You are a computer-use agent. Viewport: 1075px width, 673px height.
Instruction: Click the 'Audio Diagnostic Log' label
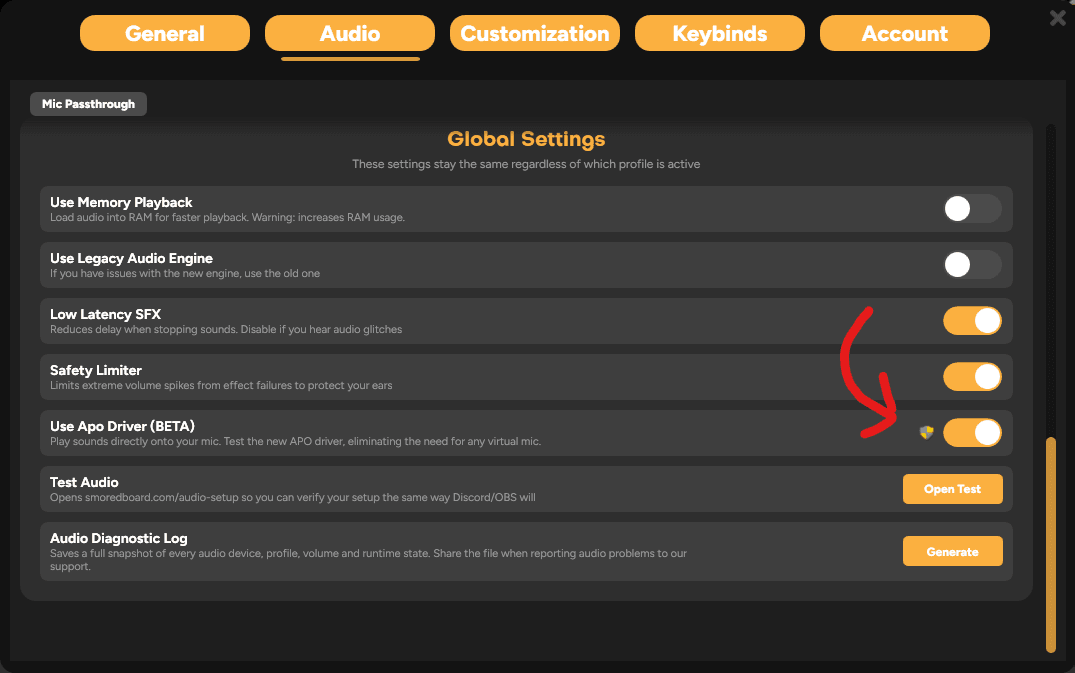pos(119,539)
